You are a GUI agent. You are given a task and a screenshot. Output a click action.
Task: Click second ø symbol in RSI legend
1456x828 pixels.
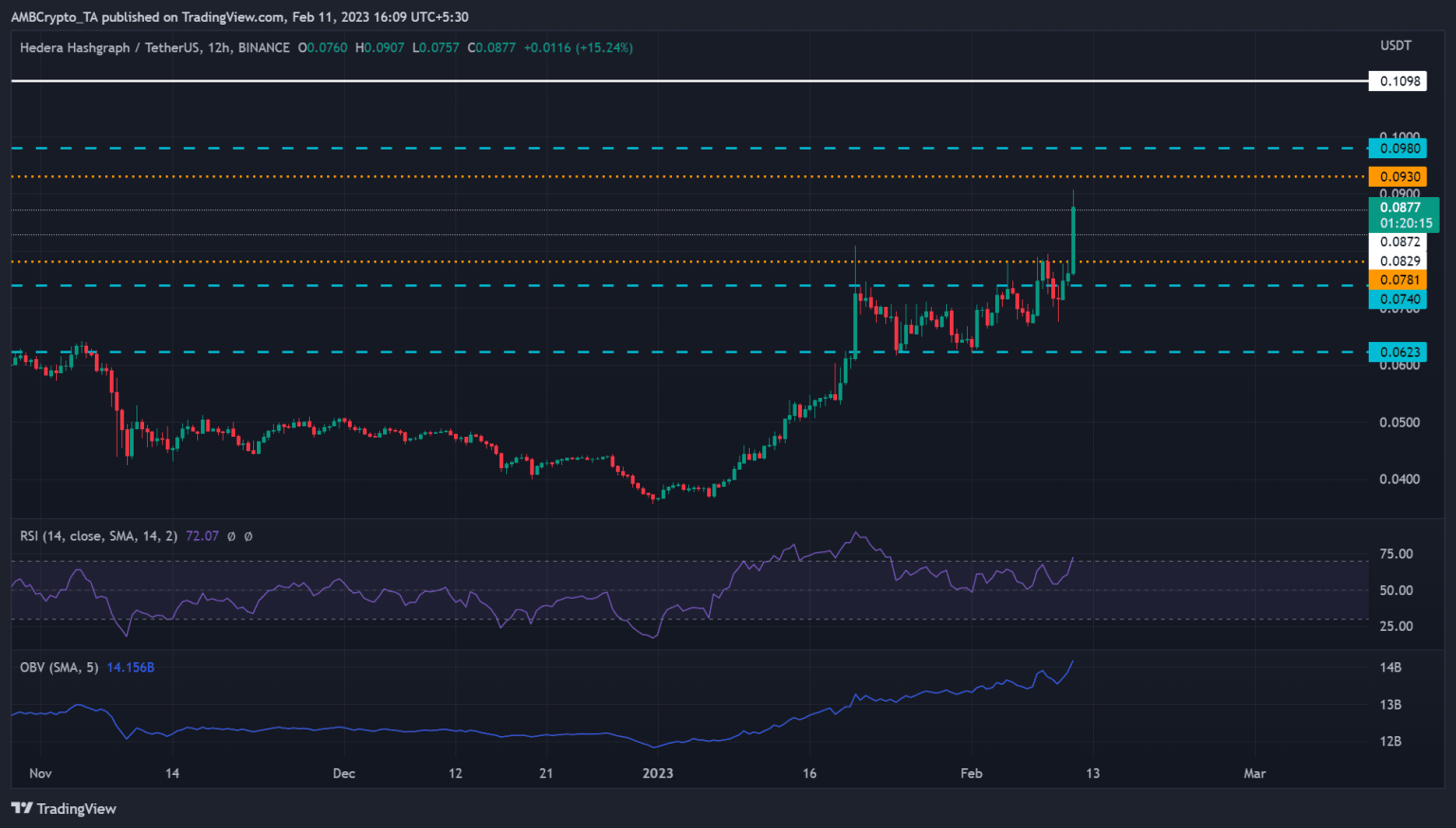pos(248,536)
